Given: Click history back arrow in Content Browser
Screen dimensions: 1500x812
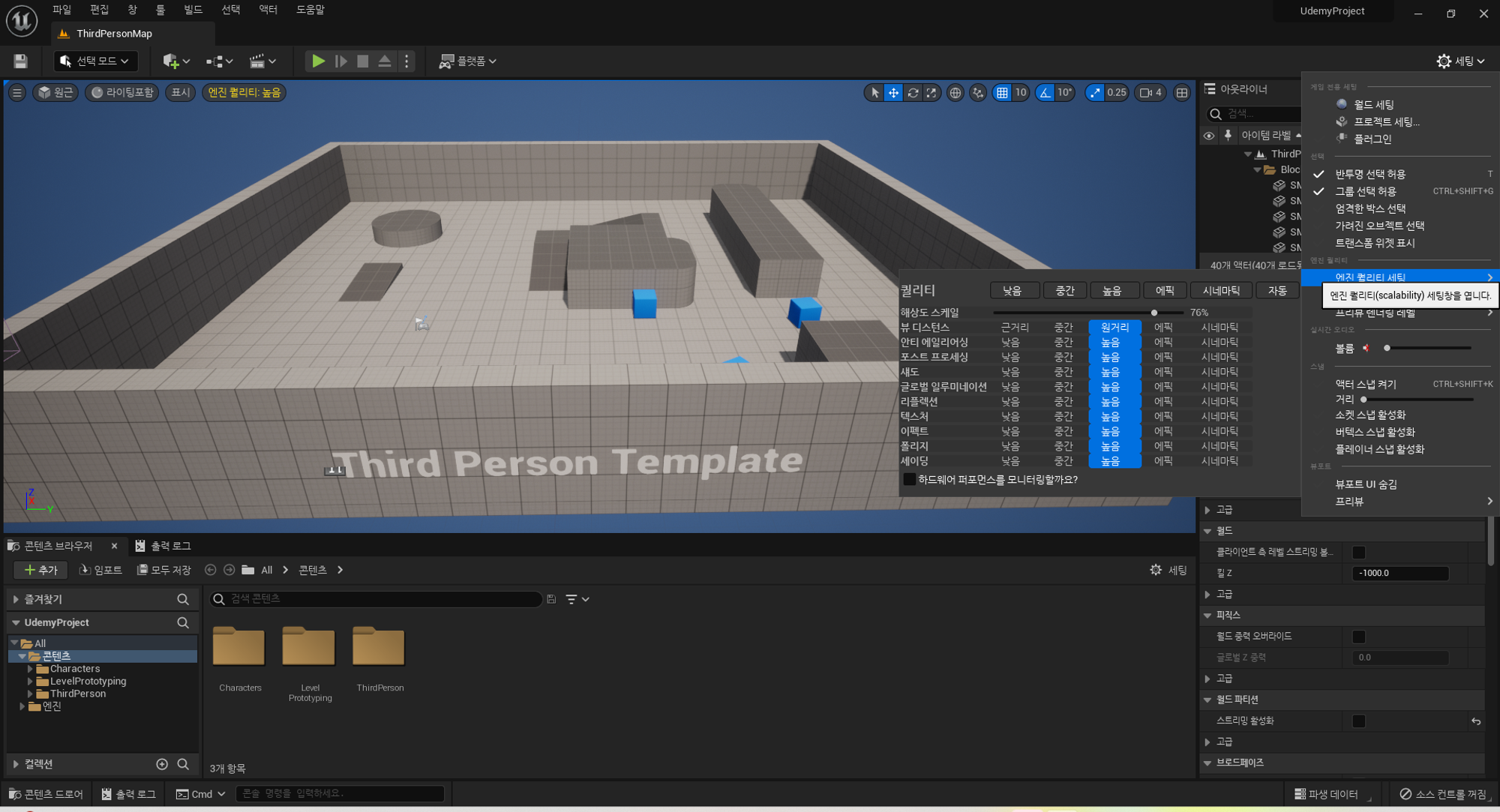Looking at the screenshot, I should (211, 570).
